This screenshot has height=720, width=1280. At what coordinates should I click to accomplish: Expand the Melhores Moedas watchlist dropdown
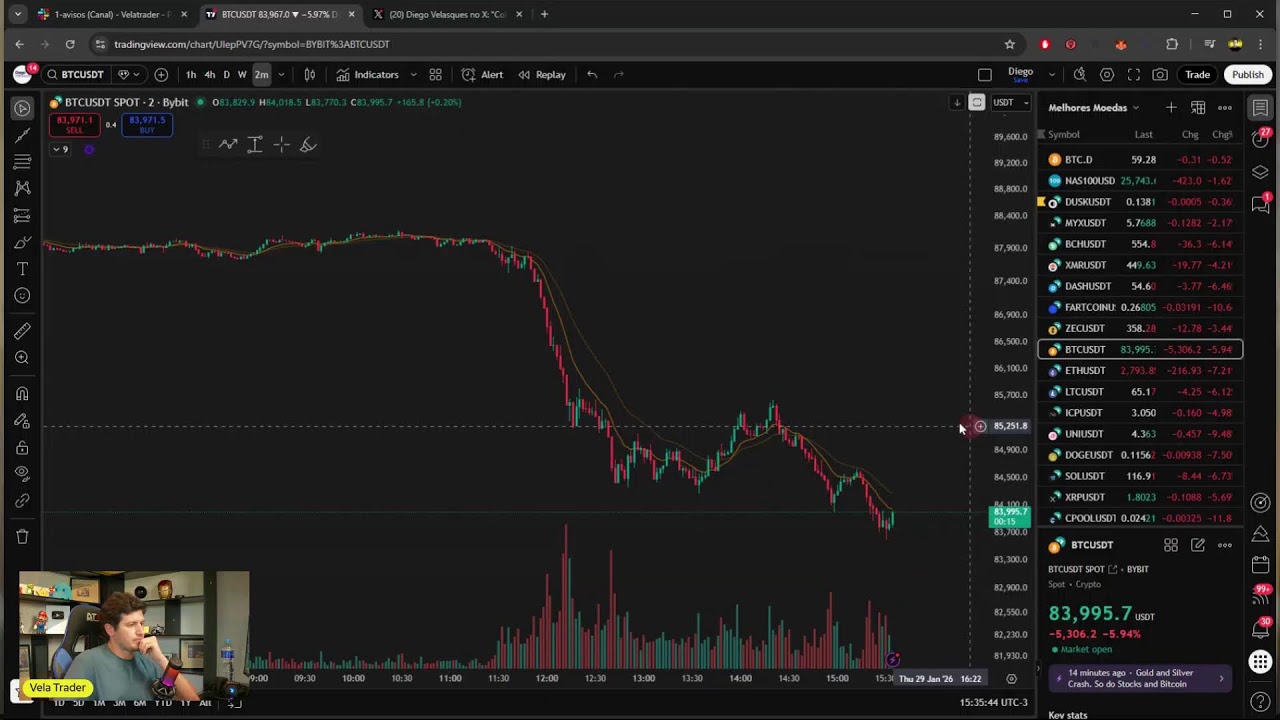[x=1135, y=108]
